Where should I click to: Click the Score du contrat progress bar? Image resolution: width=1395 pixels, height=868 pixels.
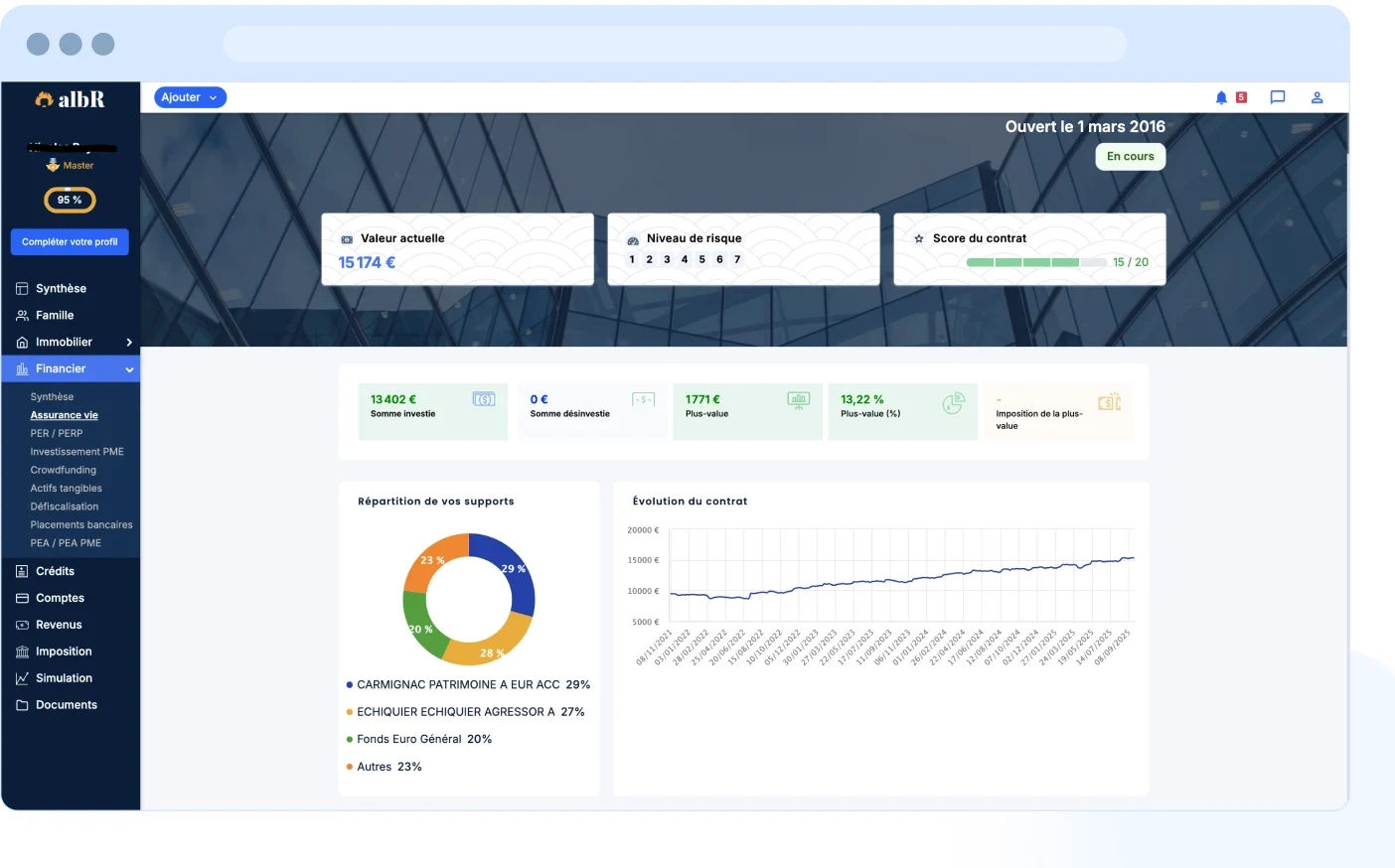(1036, 262)
